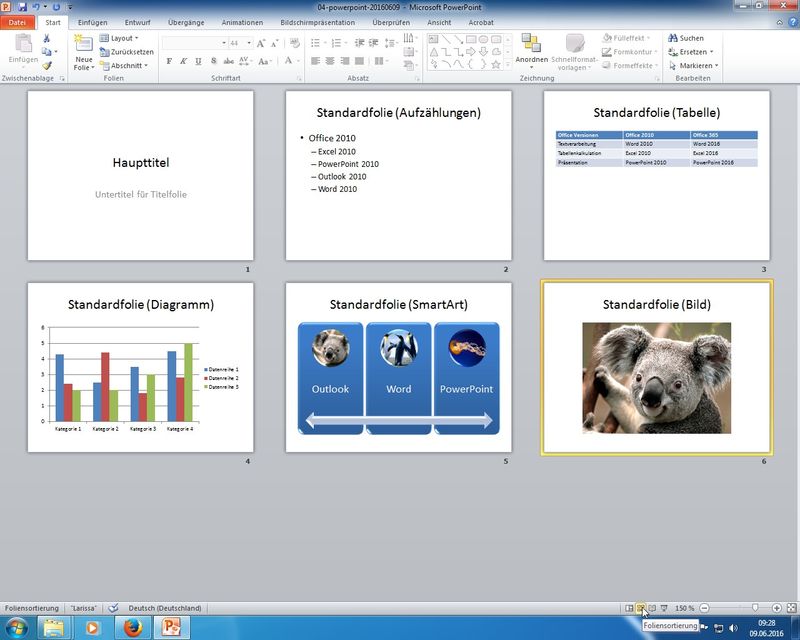The image size is (800, 640).
Task: Click the Datei button
Action: pos(17,22)
